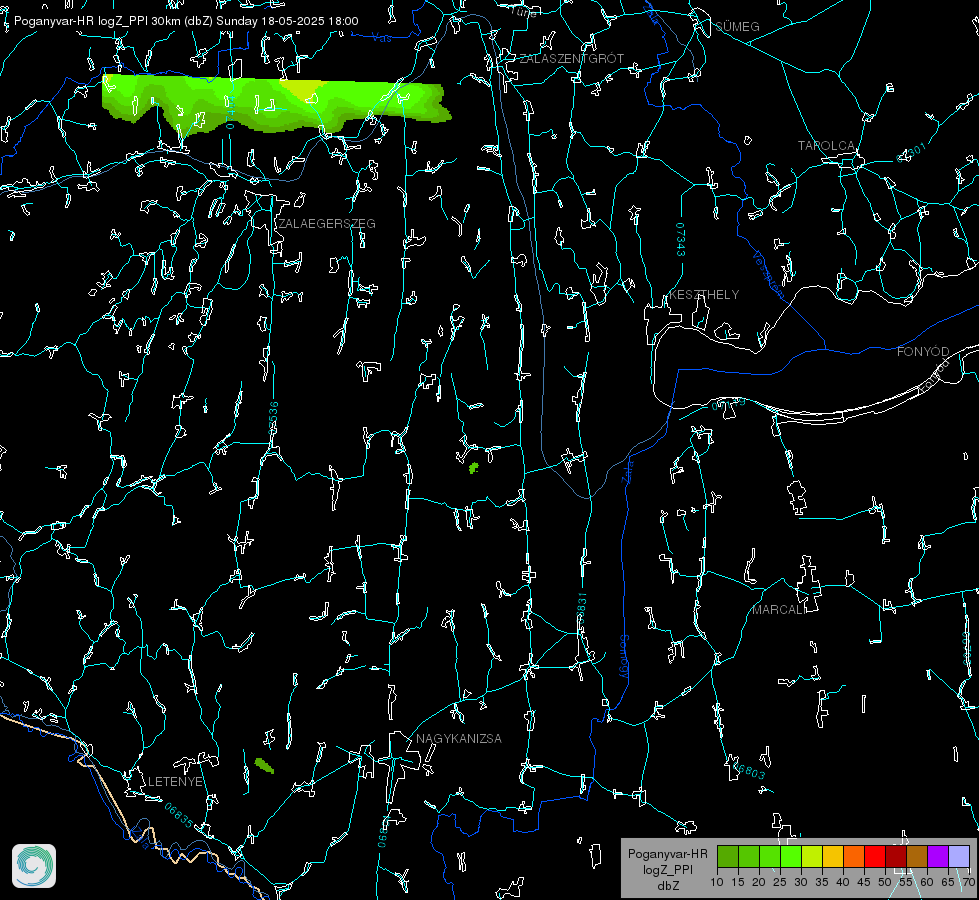
Task: Click the swirl logo icon
Action: click(x=34, y=866)
